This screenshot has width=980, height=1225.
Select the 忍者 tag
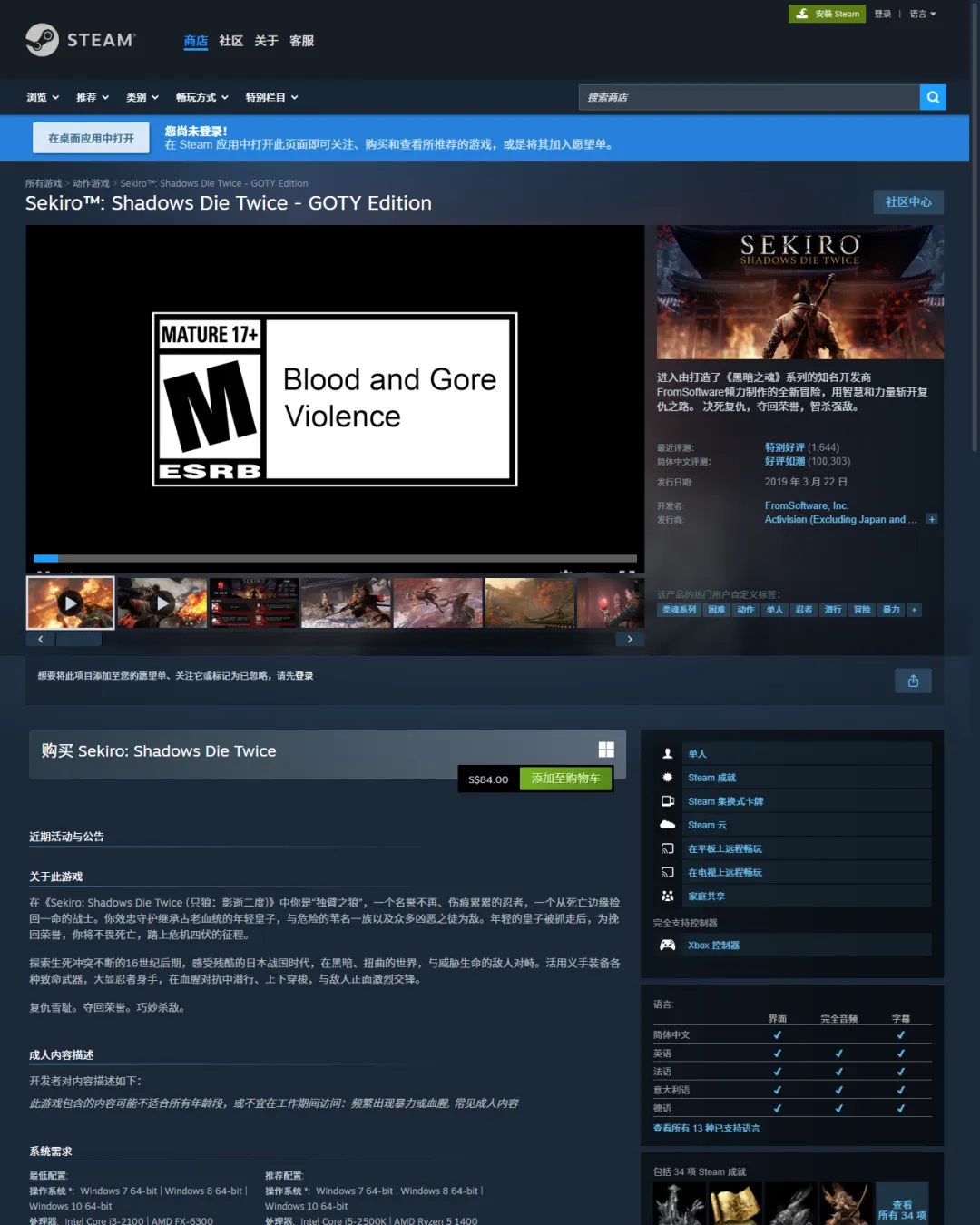coord(804,610)
